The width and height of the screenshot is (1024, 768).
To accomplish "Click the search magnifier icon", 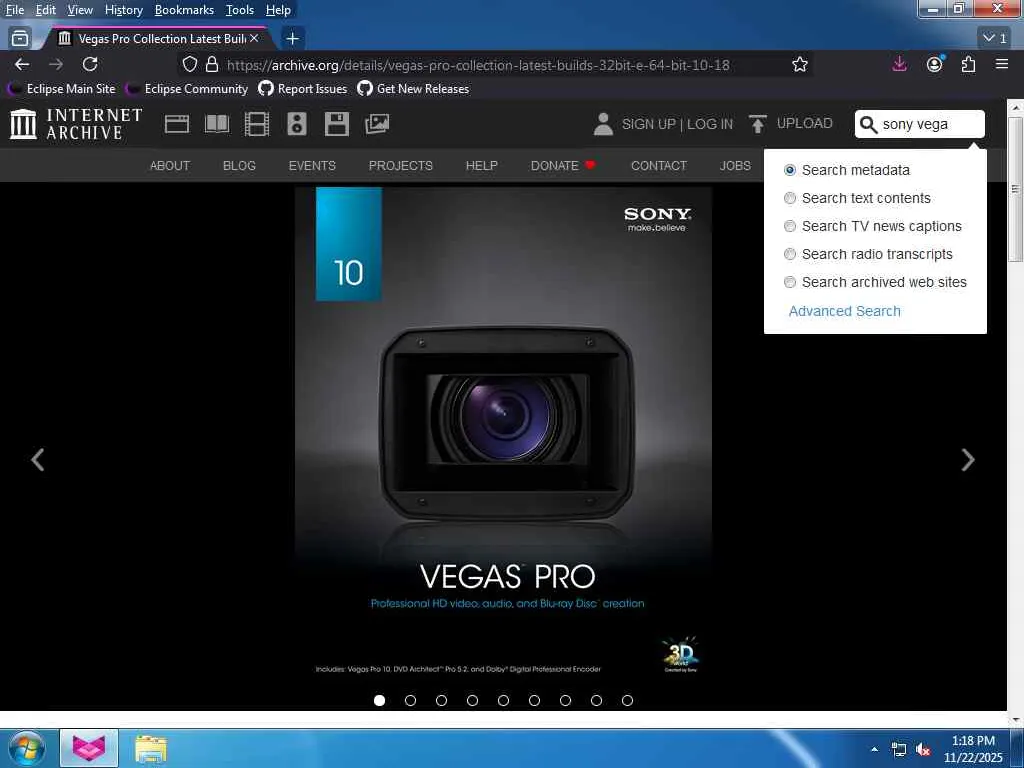I will point(868,124).
